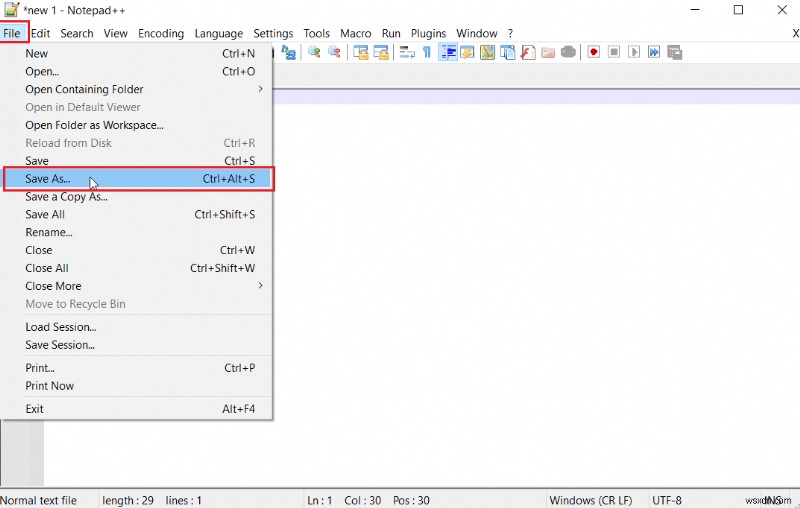Choose Print... from File menu
Image resolution: width=800 pixels, height=508 pixels.
pos(137,368)
